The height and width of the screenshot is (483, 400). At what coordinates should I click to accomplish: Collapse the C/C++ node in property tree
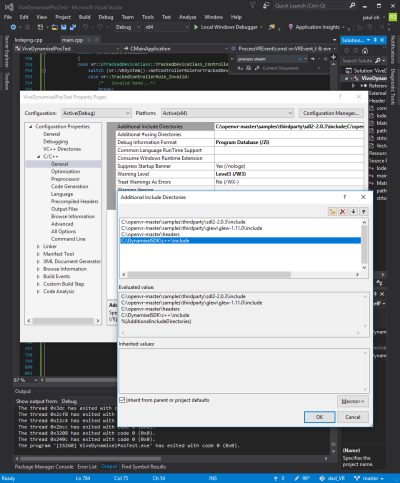pos(38,156)
